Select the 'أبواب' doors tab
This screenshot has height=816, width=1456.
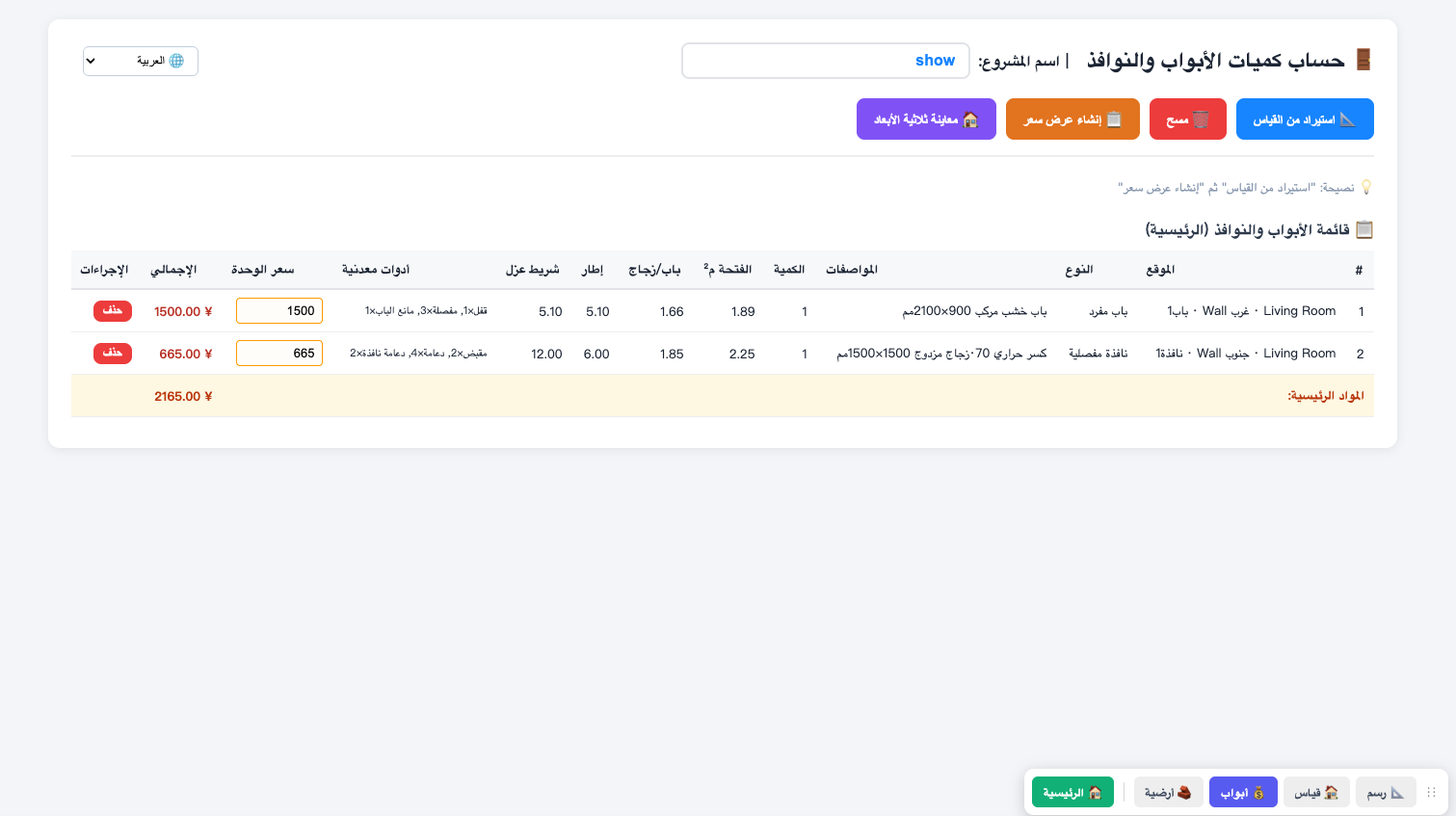click(x=1243, y=792)
